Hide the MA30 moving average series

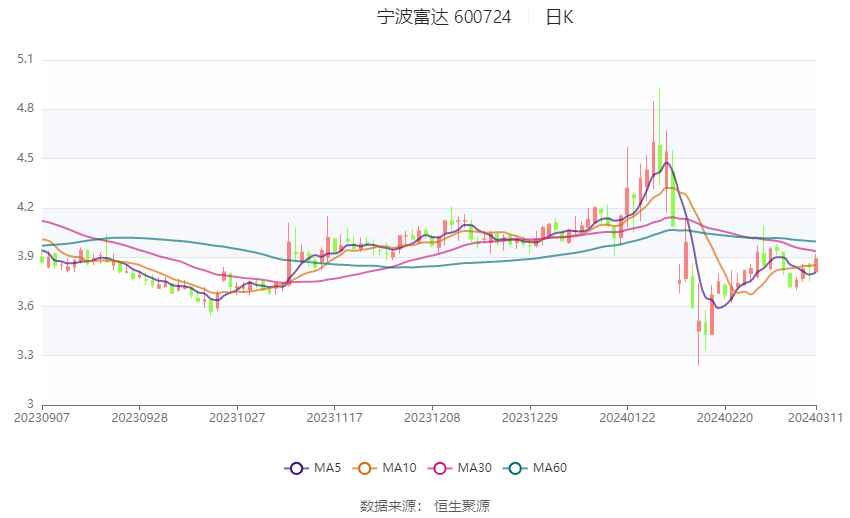tap(460, 468)
